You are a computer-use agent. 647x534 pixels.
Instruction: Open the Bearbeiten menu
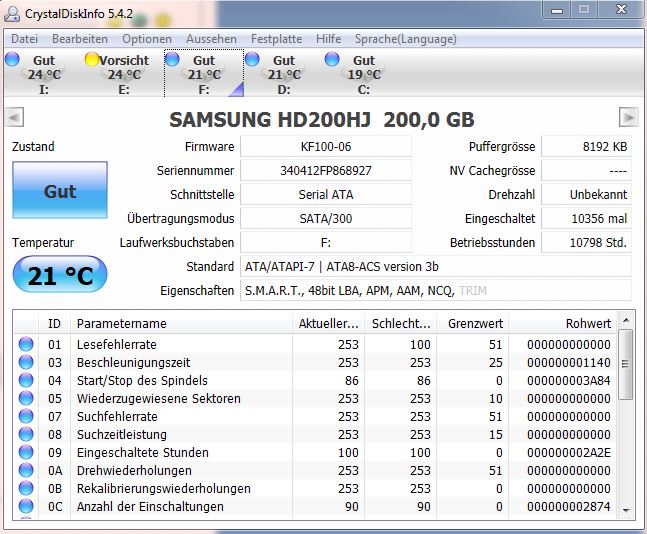pyautogui.click(x=80, y=39)
